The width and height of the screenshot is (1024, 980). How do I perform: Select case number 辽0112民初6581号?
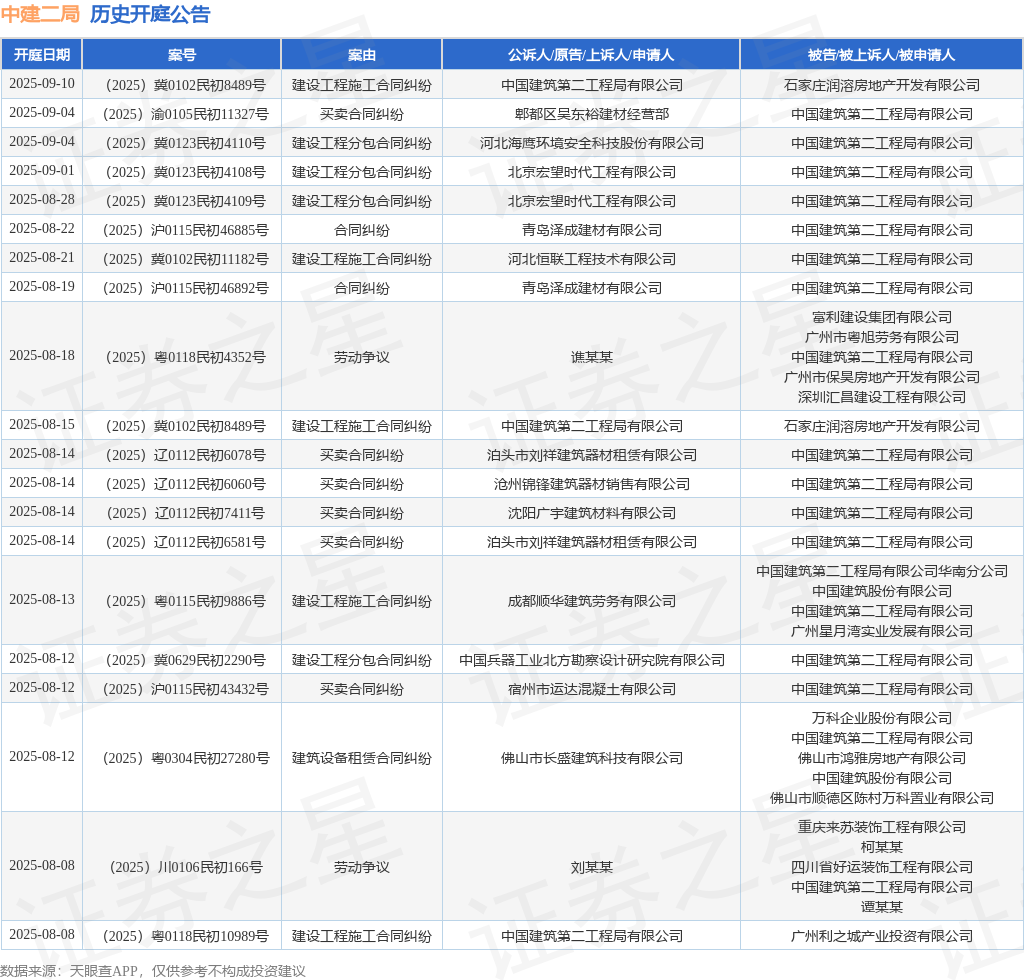click(x=185, y=542)
